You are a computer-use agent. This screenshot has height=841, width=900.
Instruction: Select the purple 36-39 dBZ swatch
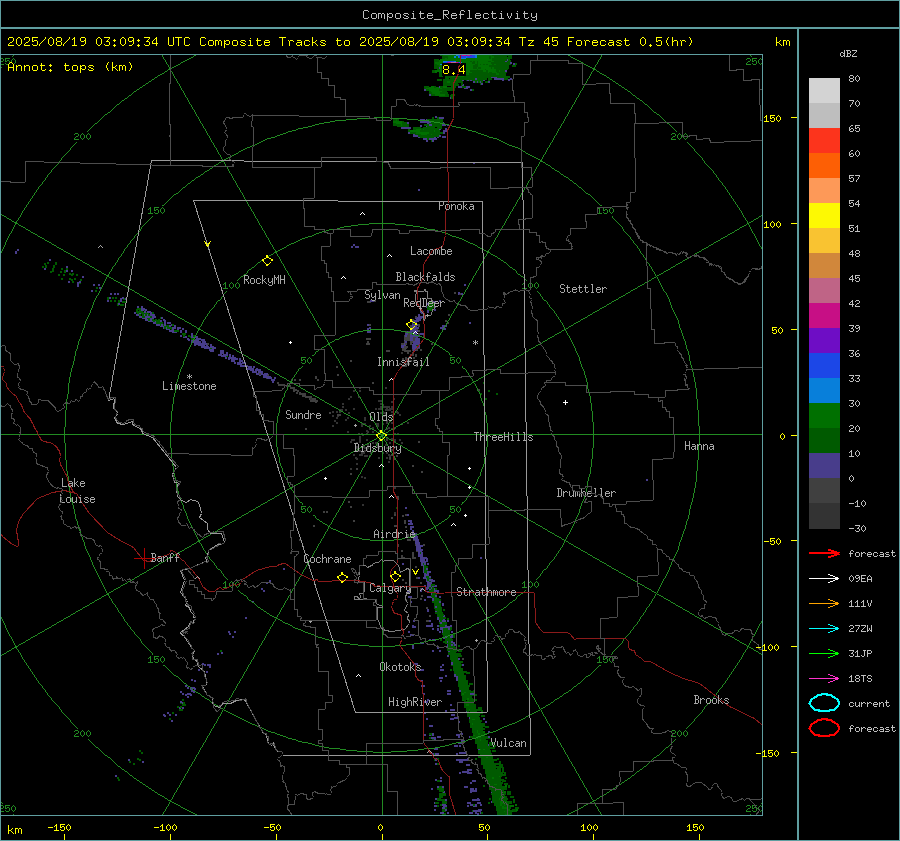824,341
